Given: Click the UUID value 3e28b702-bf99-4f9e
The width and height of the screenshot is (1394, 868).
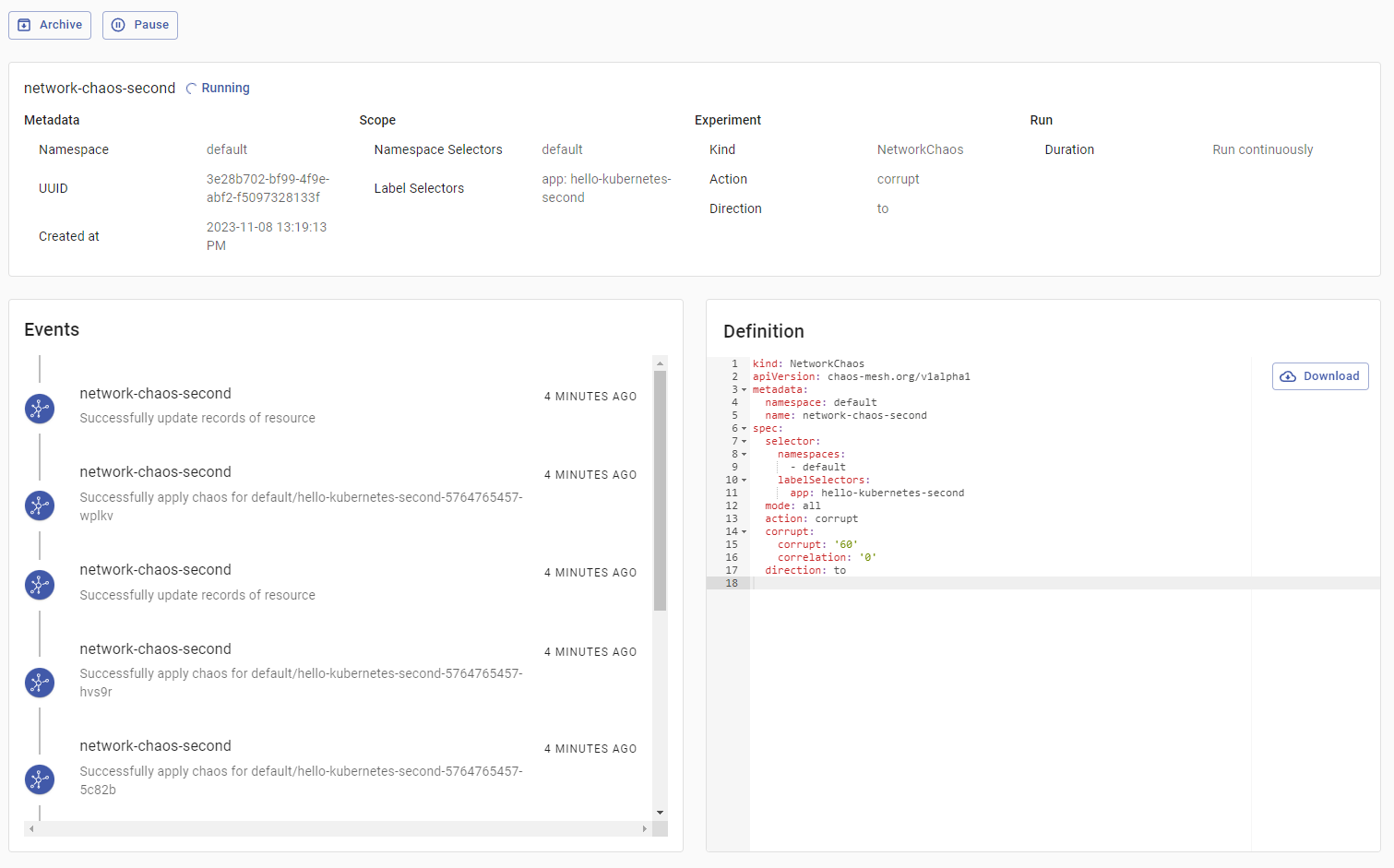Looking at the screenshot, I should (x=268, y=188).
